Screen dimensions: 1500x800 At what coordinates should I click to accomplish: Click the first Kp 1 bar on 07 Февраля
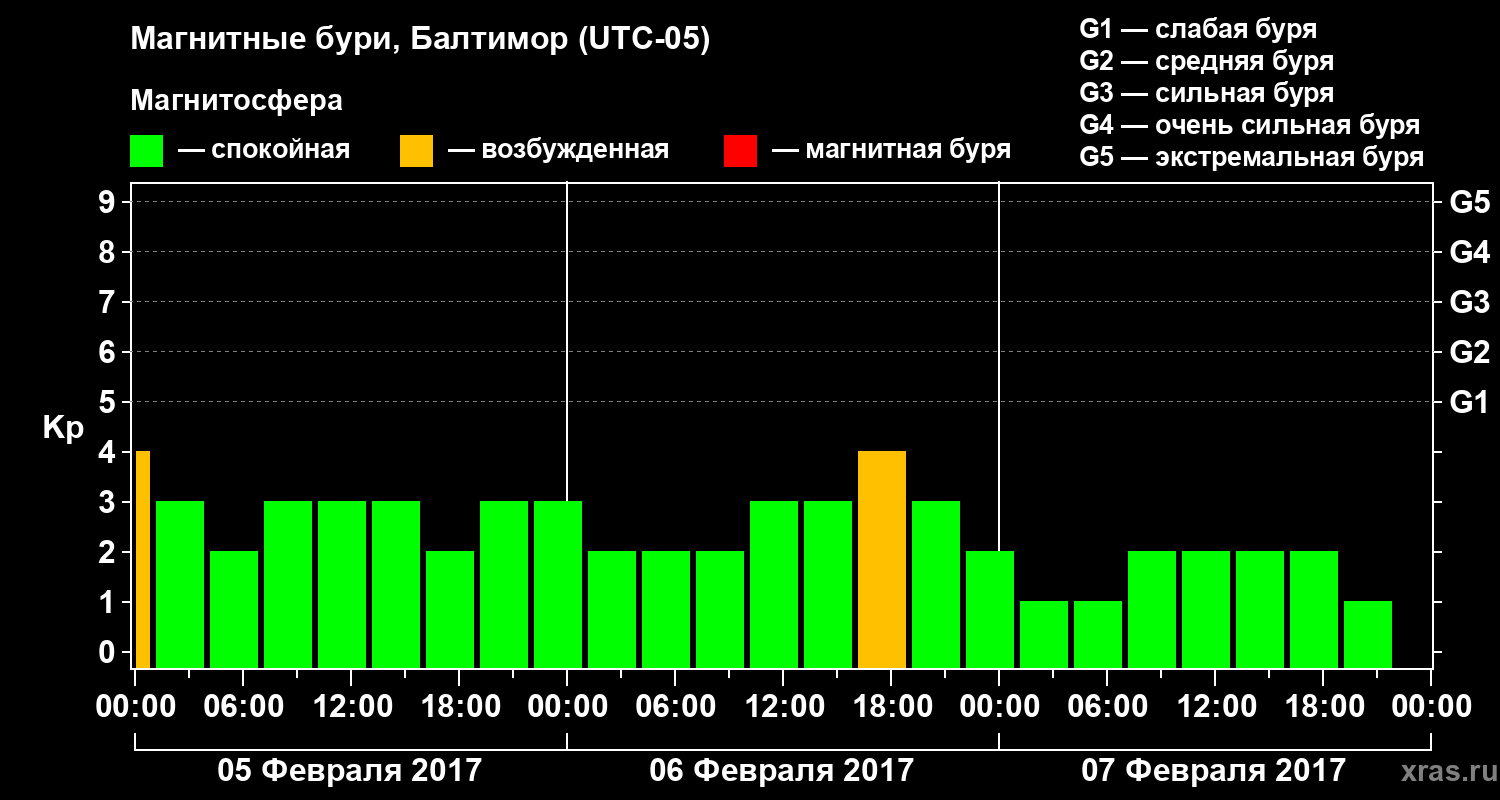pyautogui.click(x=1044, y=634)
